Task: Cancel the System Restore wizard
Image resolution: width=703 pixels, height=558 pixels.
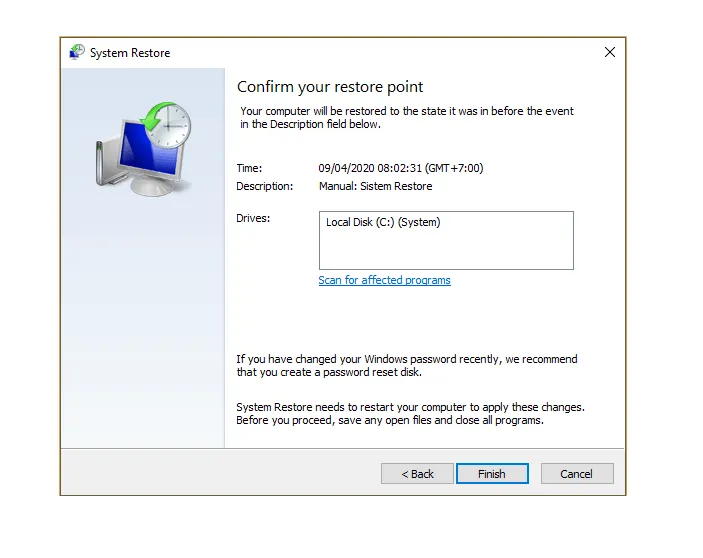Action: pyautogui.click(x=577, y=473)
